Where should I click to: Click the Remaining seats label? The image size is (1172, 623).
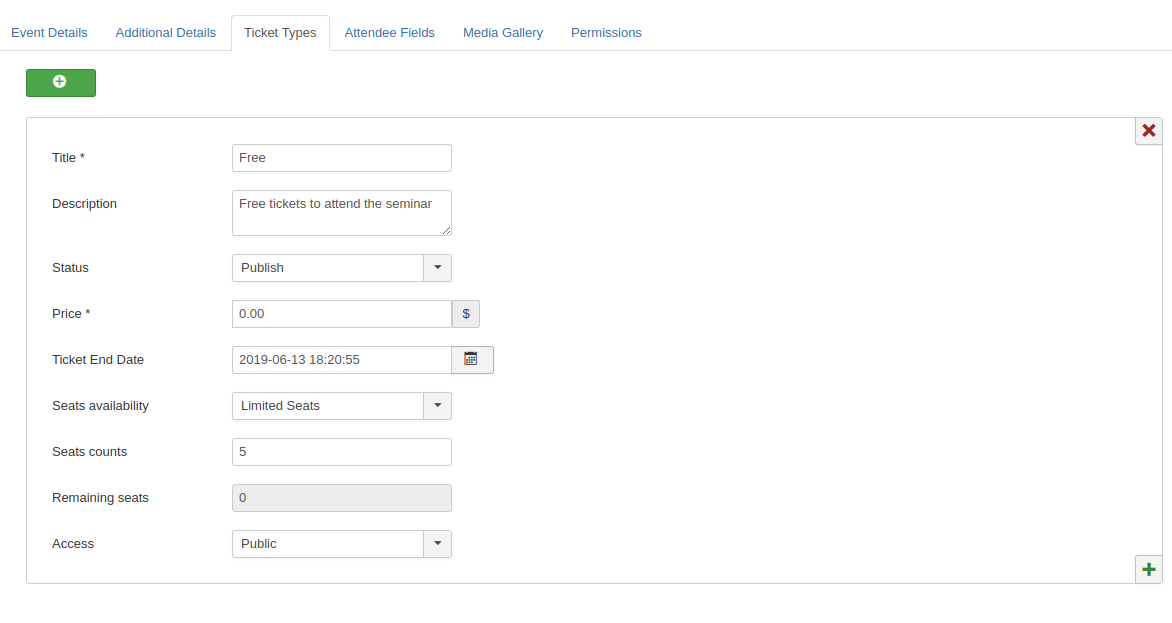[x=100, y=498]
